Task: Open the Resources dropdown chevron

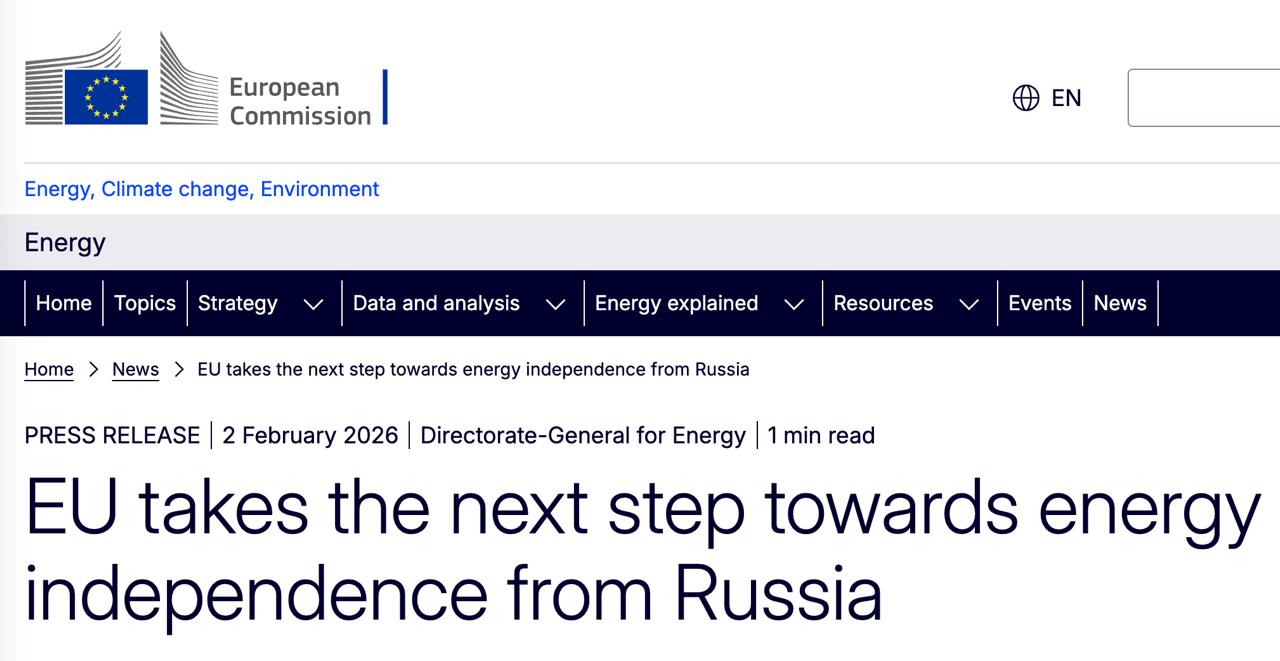Action: tap(968, 303)
